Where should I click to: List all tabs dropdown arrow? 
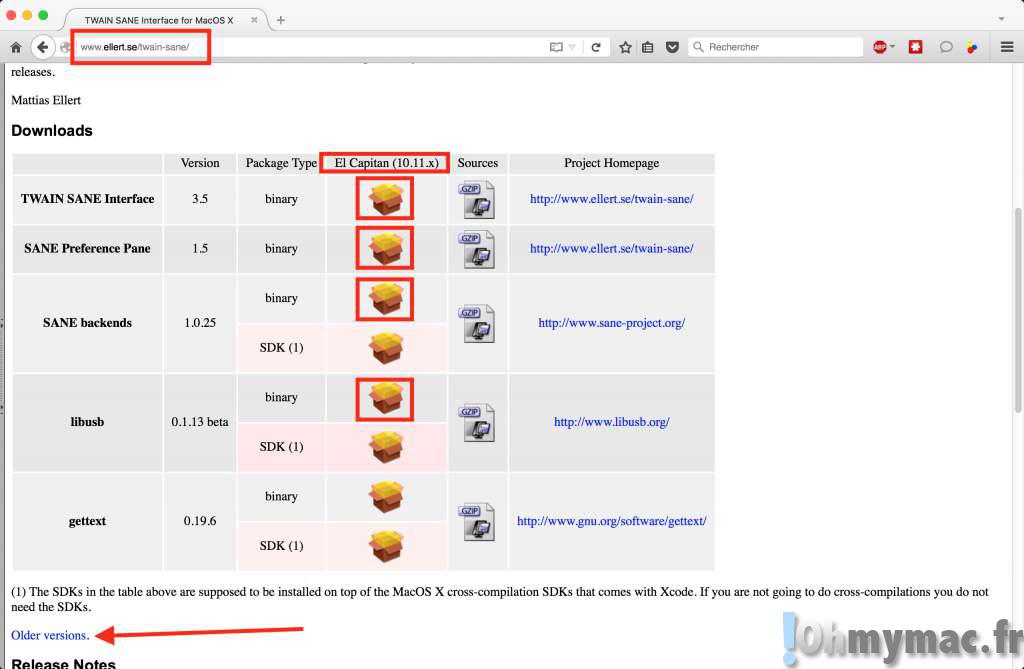[x=1002, y=19]
